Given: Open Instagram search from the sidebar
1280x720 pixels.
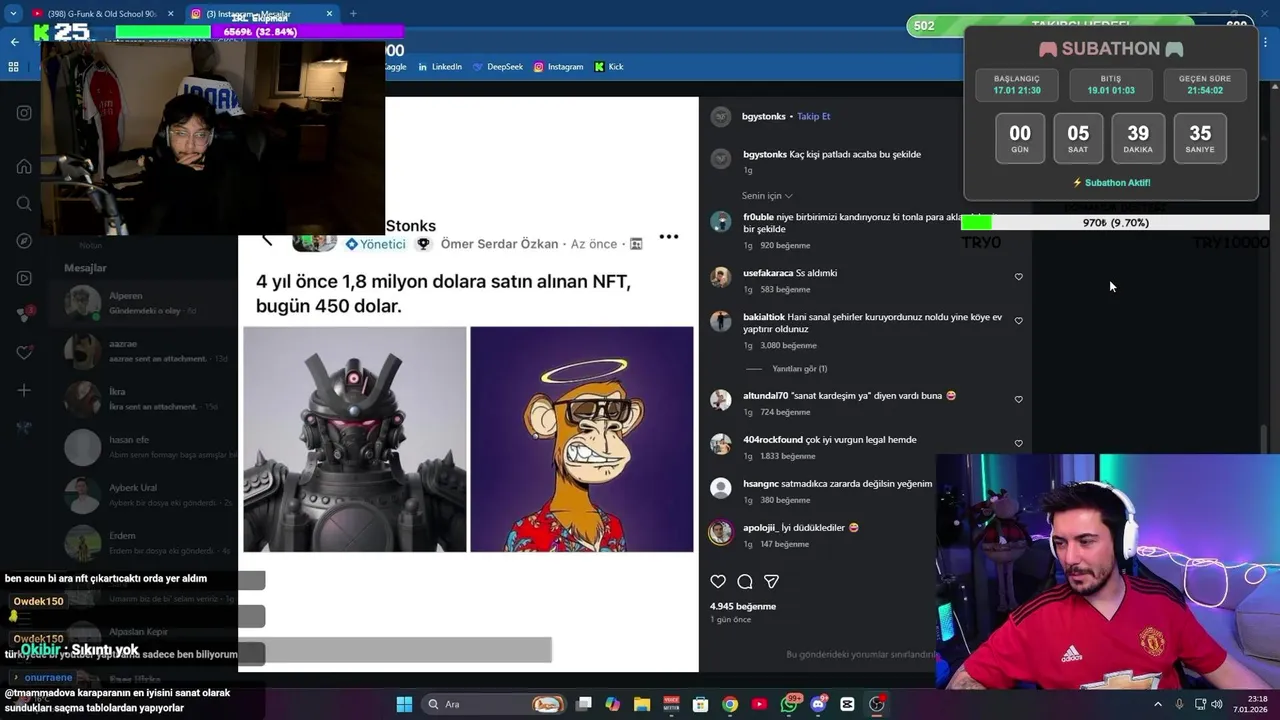Looking at the screenshot, I should point(24,204).
